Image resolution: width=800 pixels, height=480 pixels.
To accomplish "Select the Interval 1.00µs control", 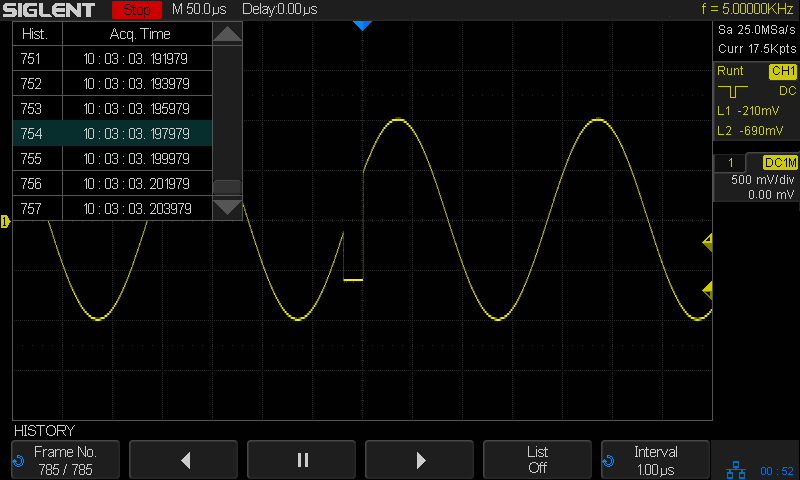I will (x=655, y=460).
